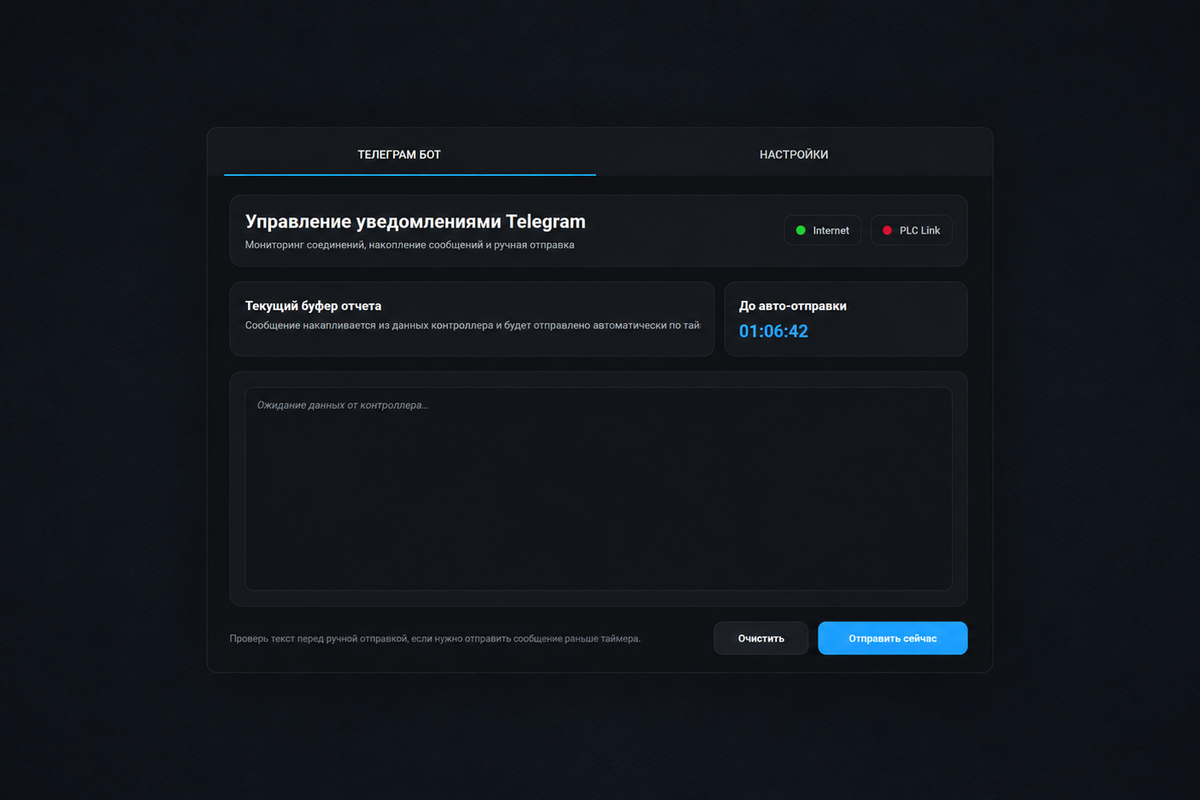Click the Текущий буфер отчета heading

point(313,306)
